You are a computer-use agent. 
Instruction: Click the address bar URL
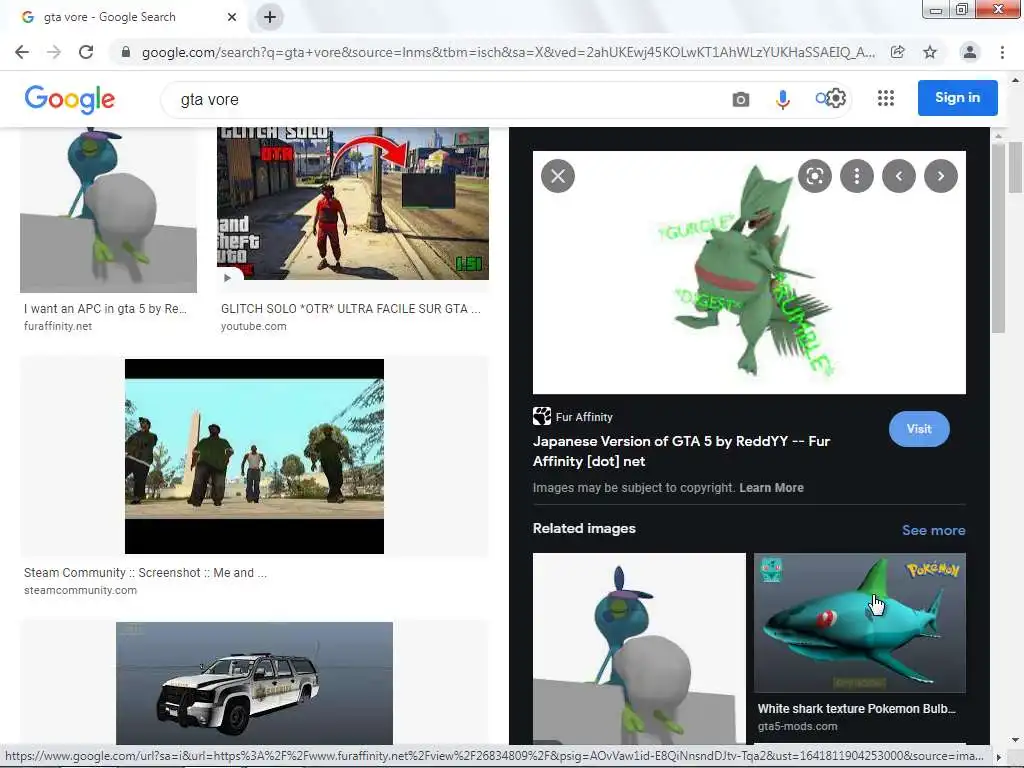point(508,52)
